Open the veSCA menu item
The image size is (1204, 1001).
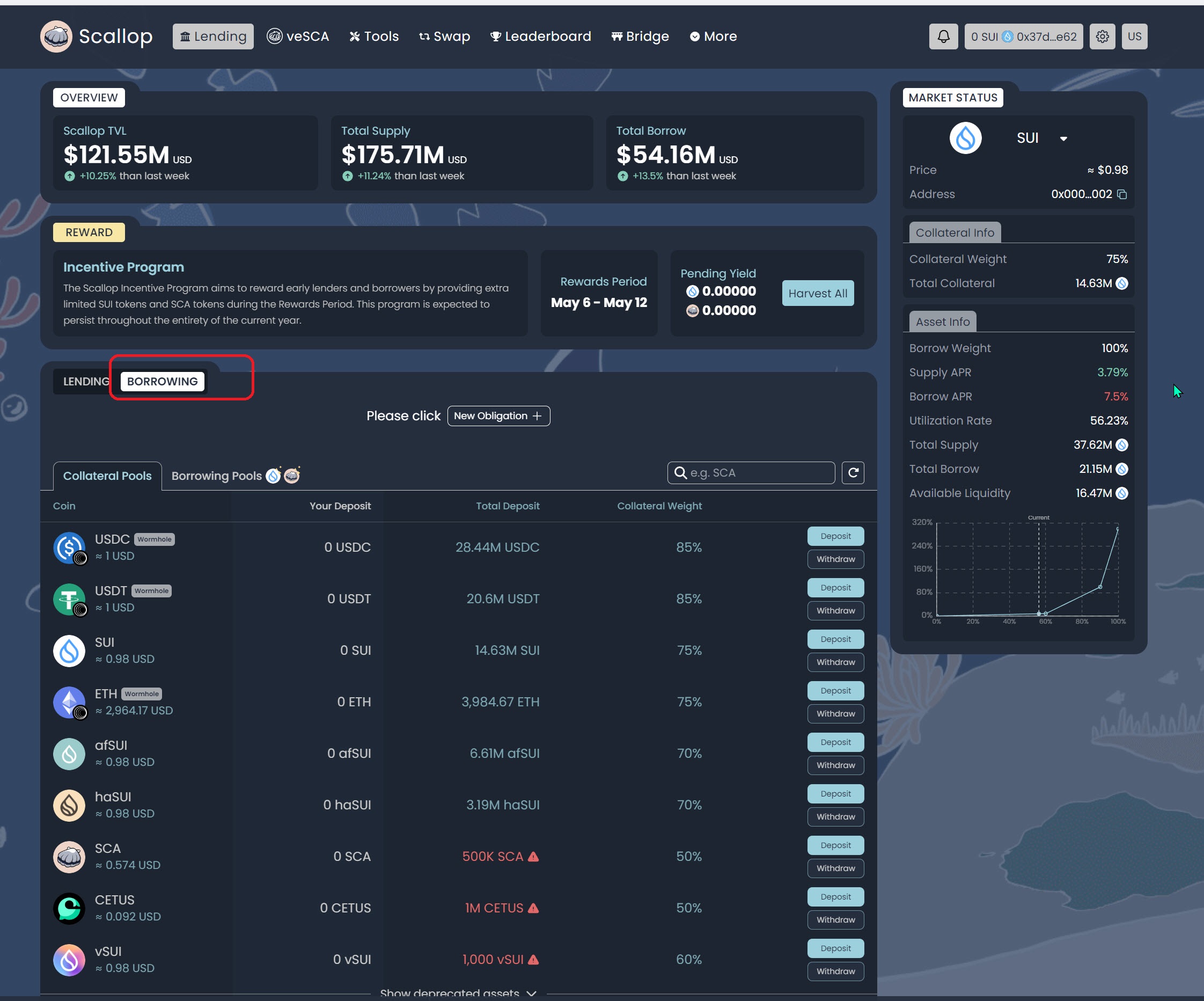[298, 36]
